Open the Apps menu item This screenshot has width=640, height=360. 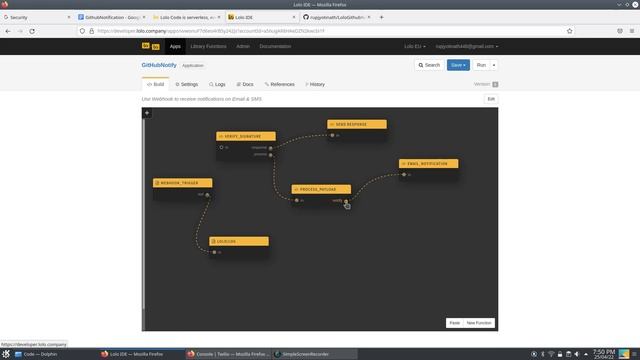175,47
